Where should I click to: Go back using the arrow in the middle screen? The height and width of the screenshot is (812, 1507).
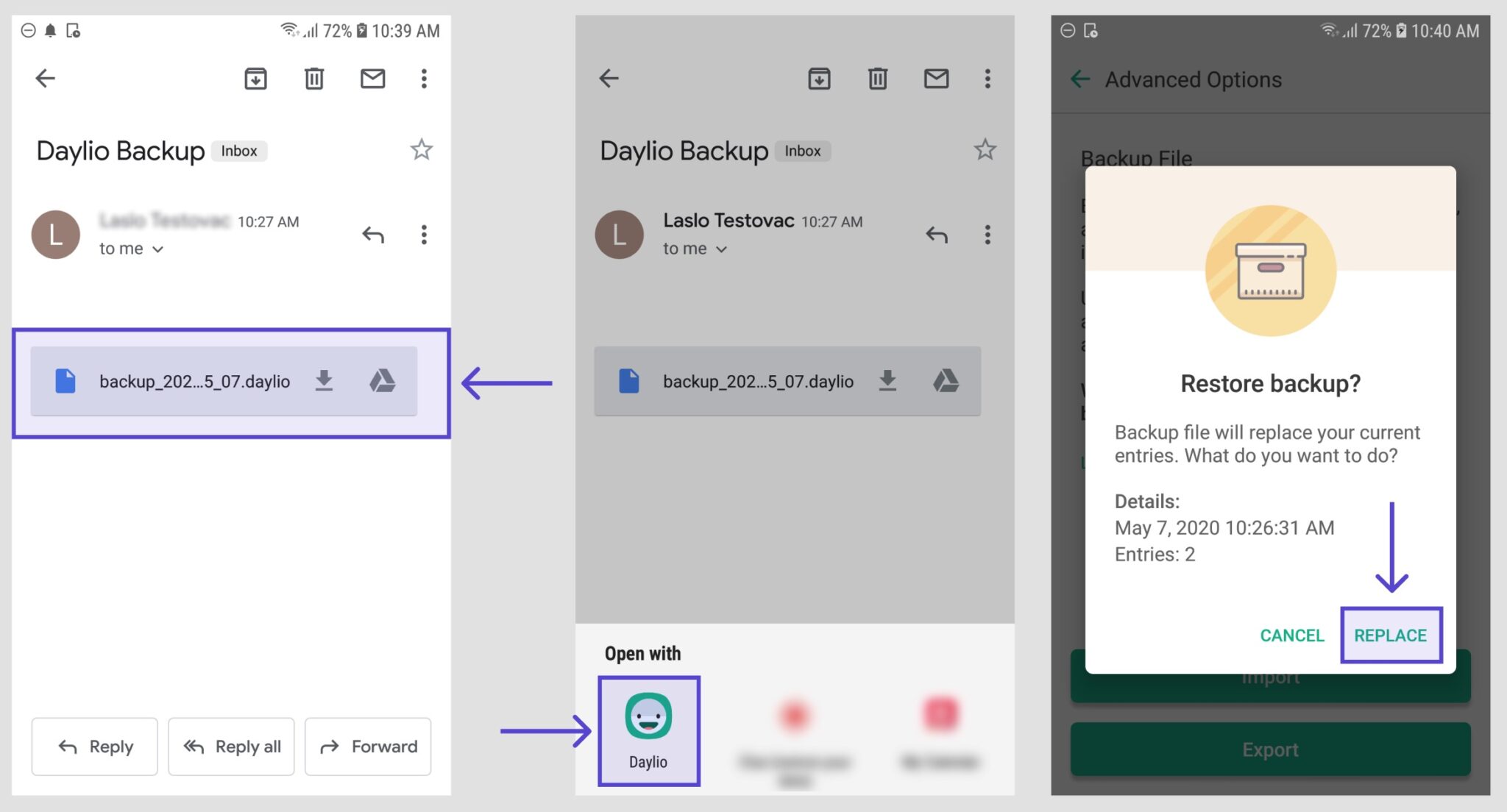click(x=609, y=78)
